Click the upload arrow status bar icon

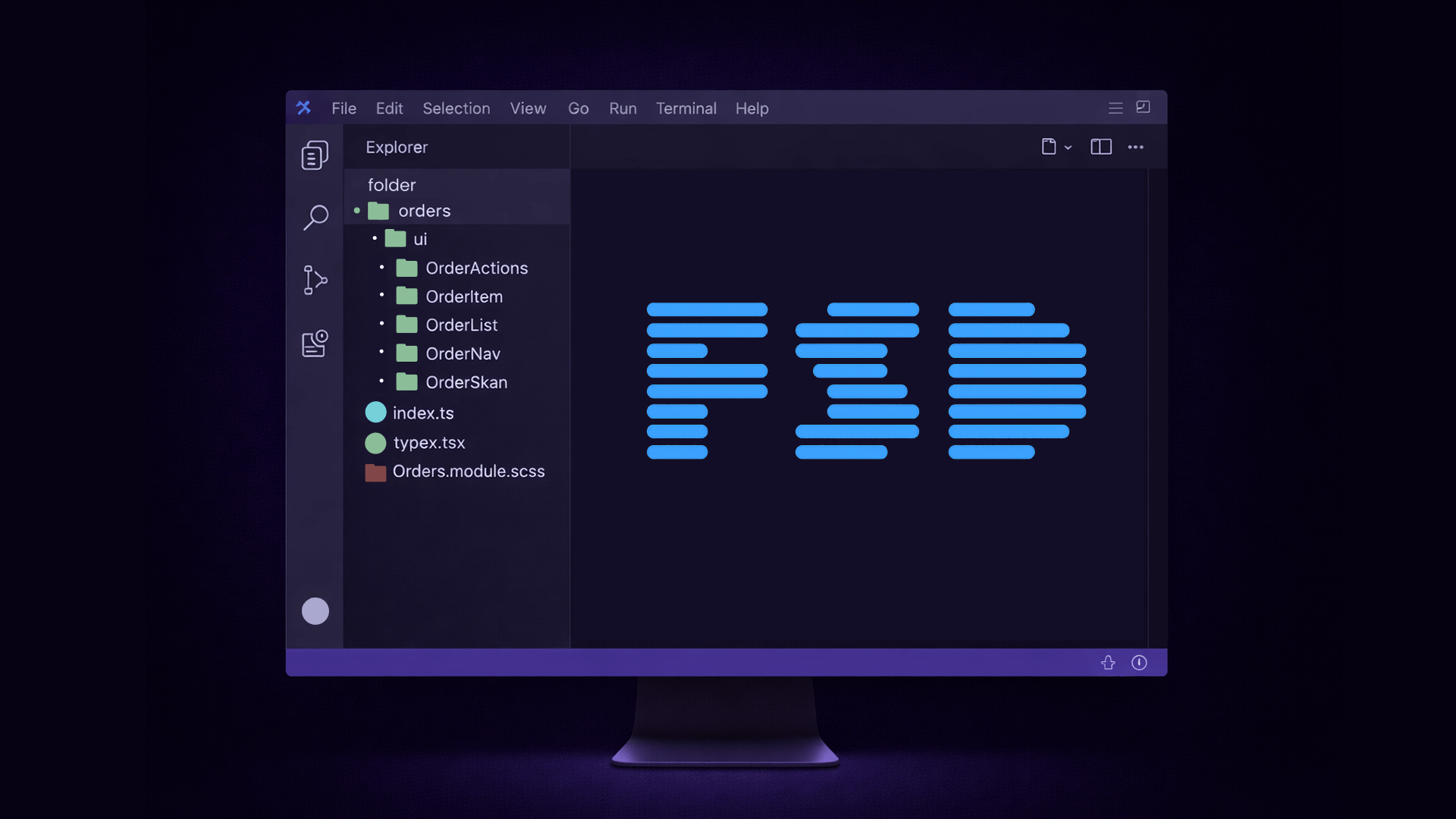pyautogui.click(x=1108, y=663)
